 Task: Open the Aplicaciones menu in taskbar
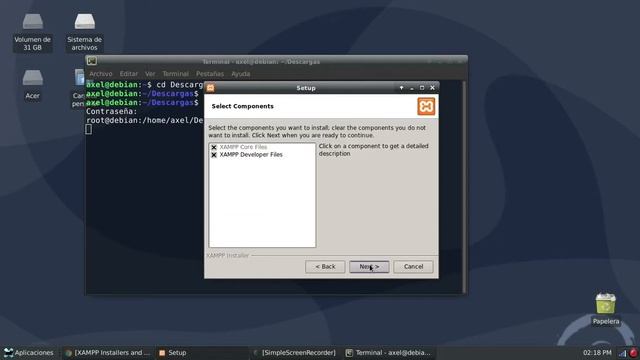(29, 353)
